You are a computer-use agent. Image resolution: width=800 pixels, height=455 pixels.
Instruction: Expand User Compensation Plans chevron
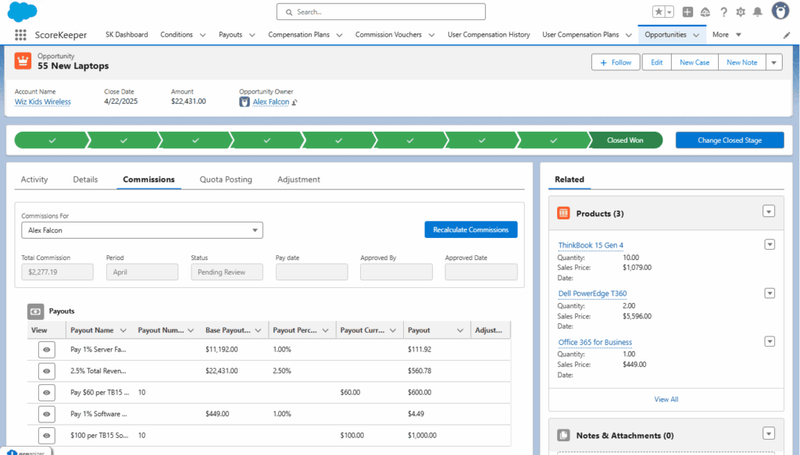pyautogui.click(x=629, y=35)
